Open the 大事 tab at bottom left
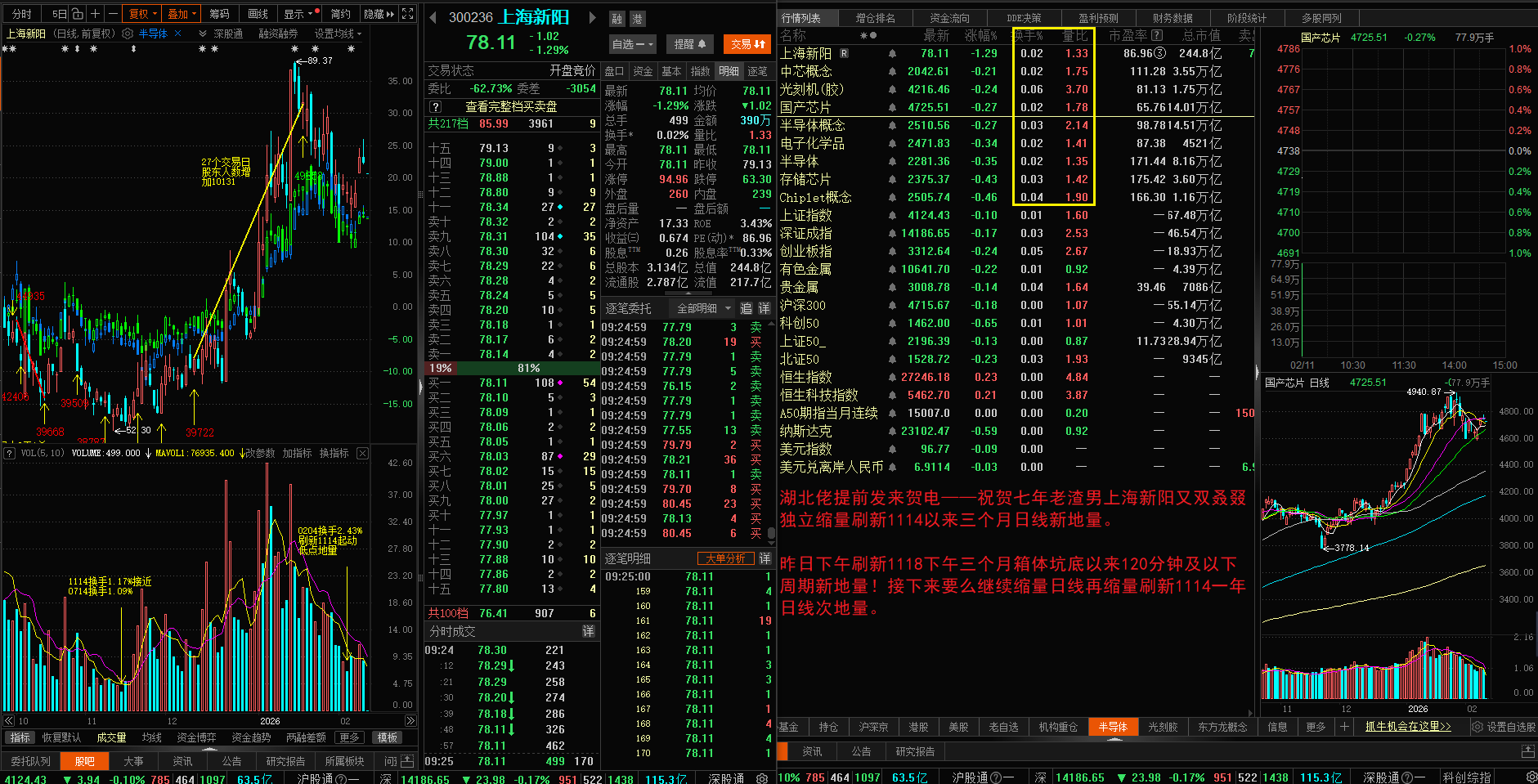This screenshot has height=784, width=1538. coord(133,761)
